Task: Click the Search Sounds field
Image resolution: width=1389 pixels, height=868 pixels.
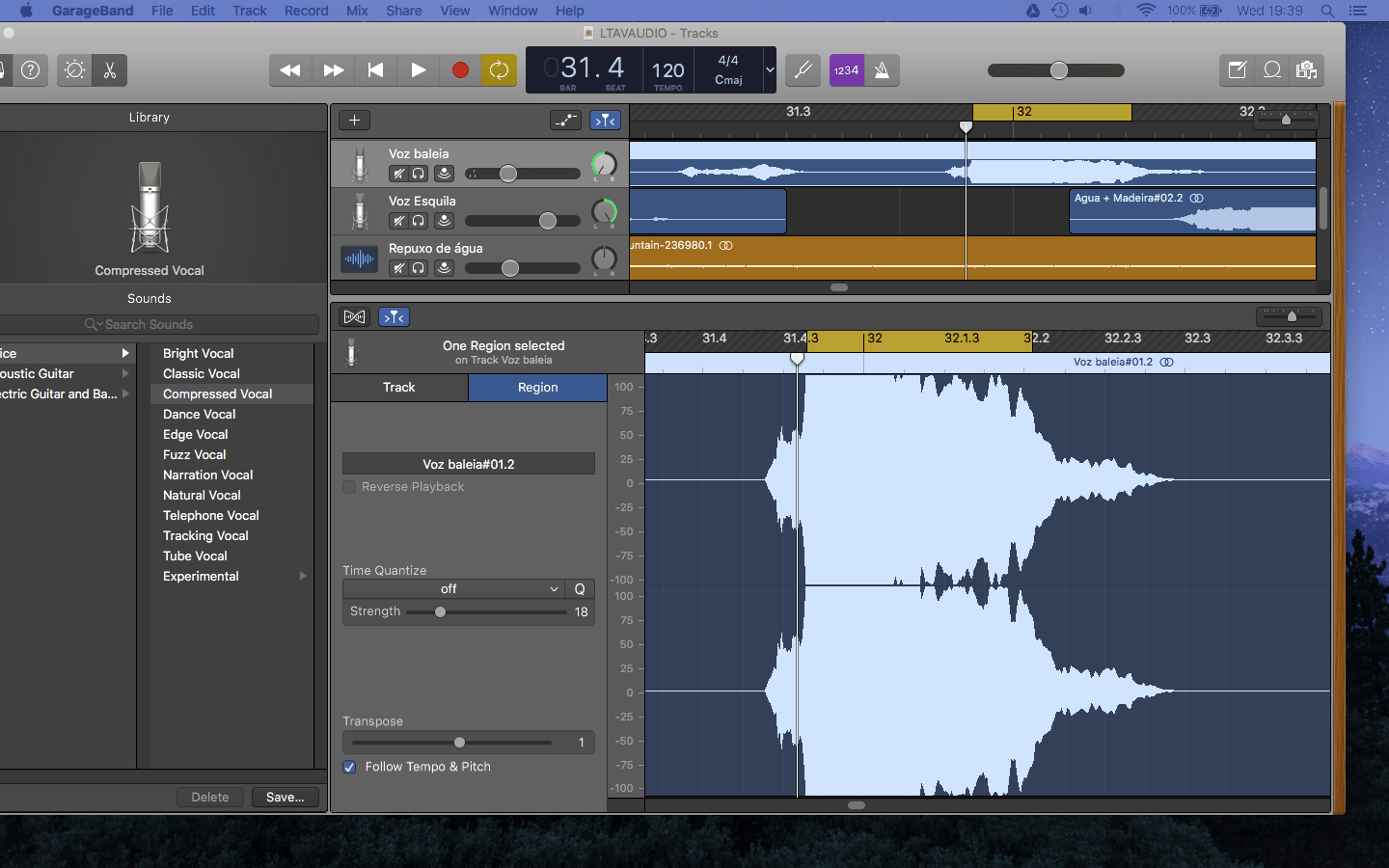Action: tap(159, 325)
